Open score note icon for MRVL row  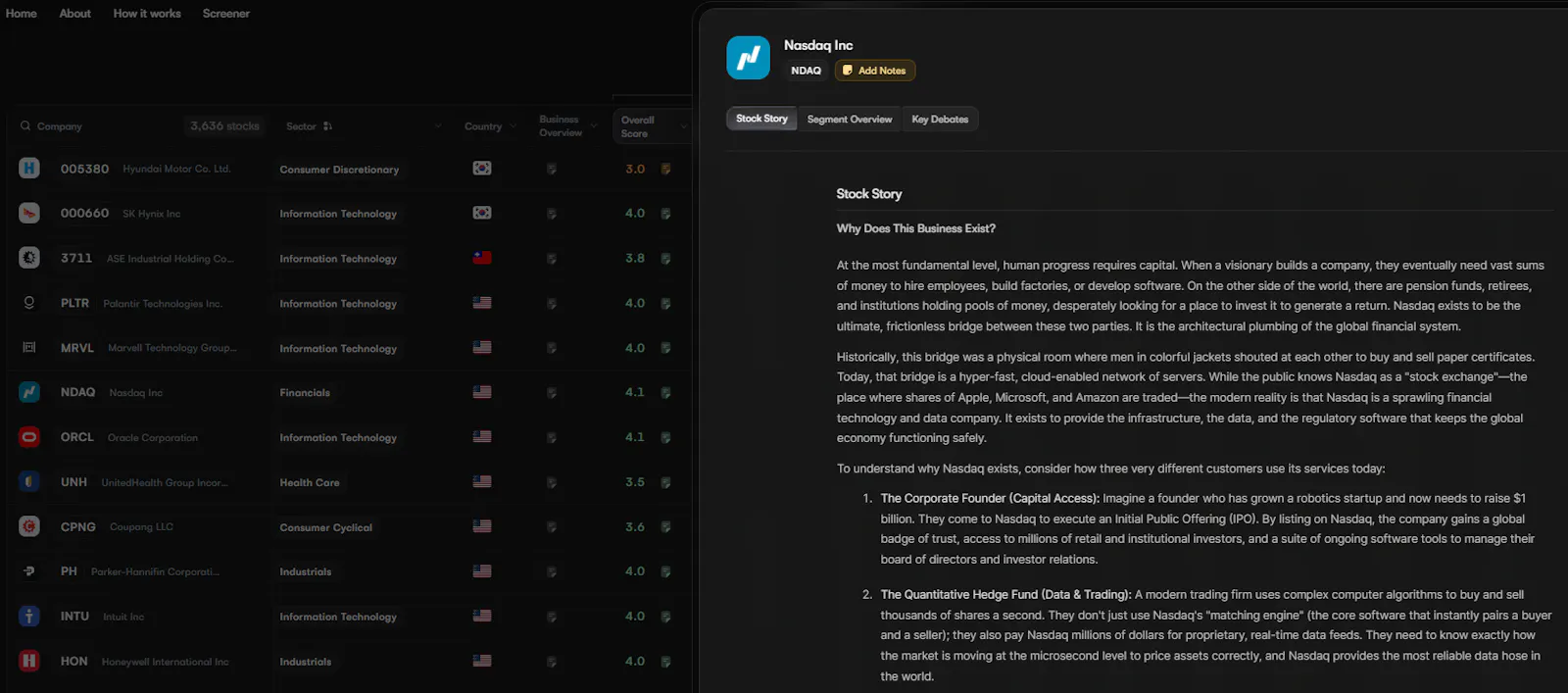click(x=665, y=348)
